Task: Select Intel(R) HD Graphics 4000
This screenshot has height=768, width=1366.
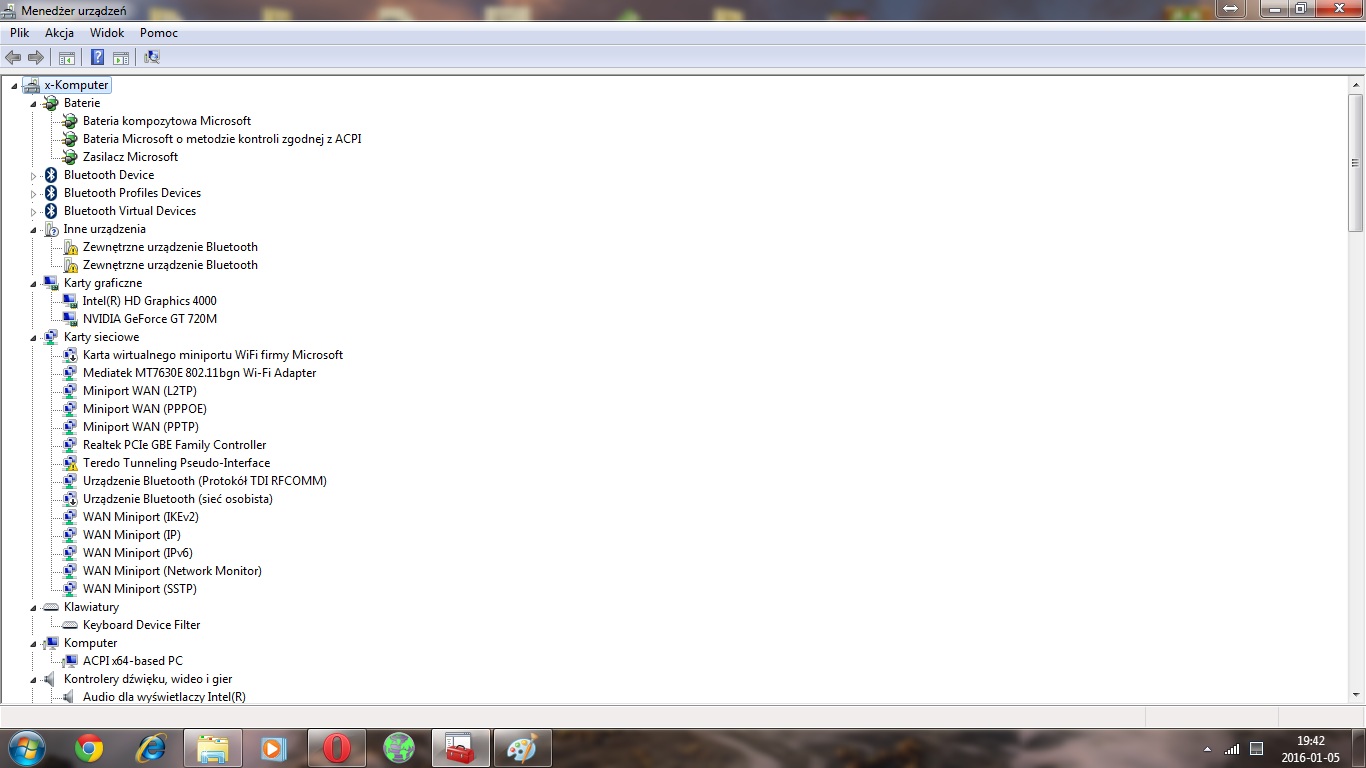Action: pos(149,301)
